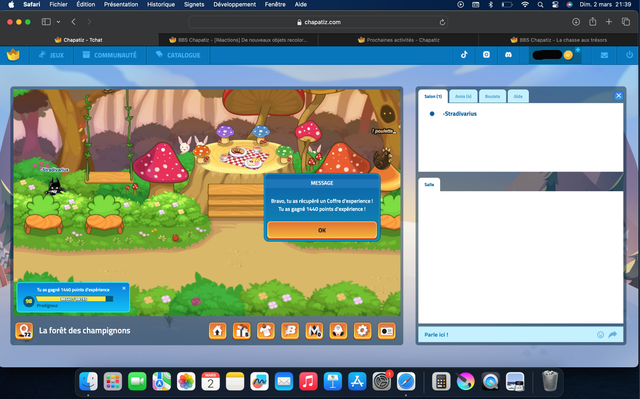The image size is (640, 399).
Task: Open the Signets menu
Action: [x=194, y=4]
